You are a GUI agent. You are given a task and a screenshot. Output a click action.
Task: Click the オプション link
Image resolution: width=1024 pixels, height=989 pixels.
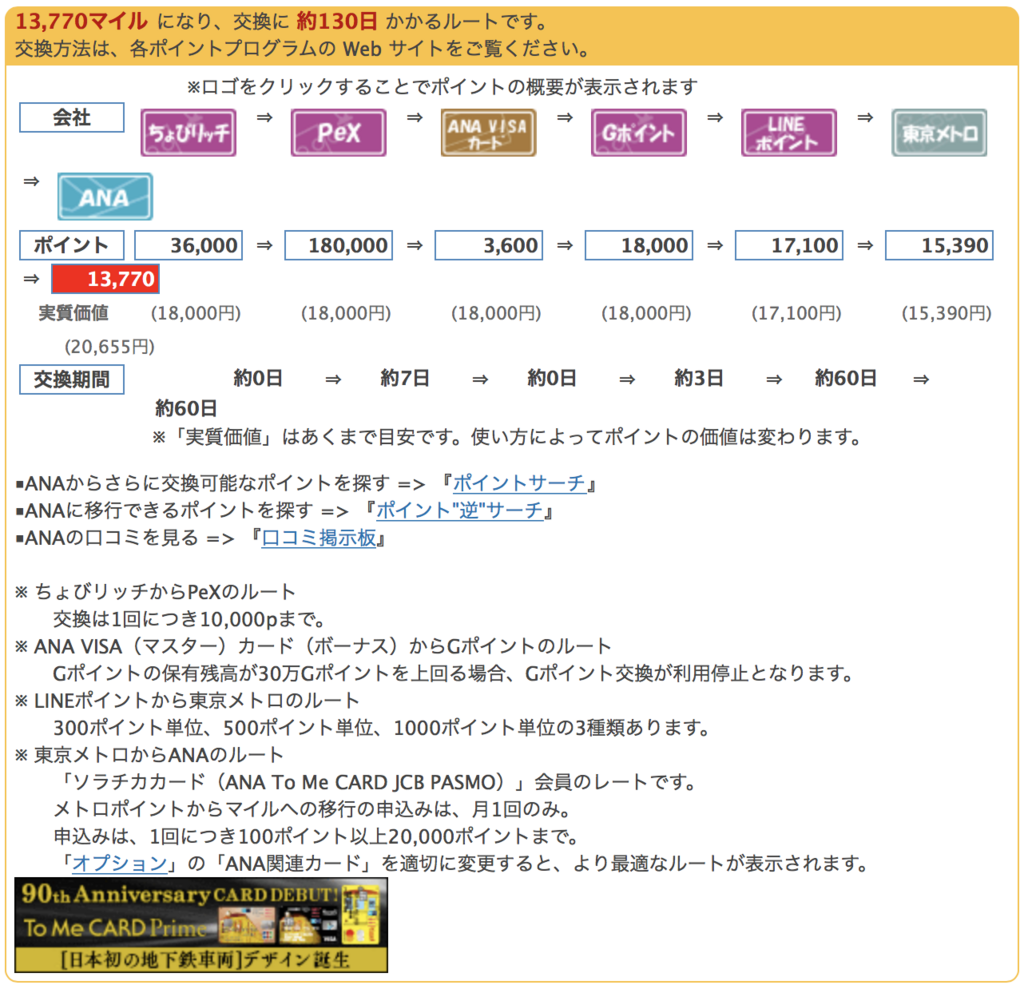[120, 863]
